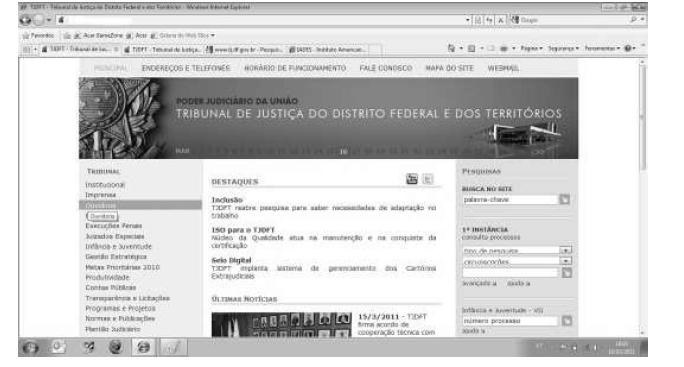The width and height of the screenshot is (684, 367).
Task: Open the Execuções Penais sidebar link
Action: tap(114, 226)
